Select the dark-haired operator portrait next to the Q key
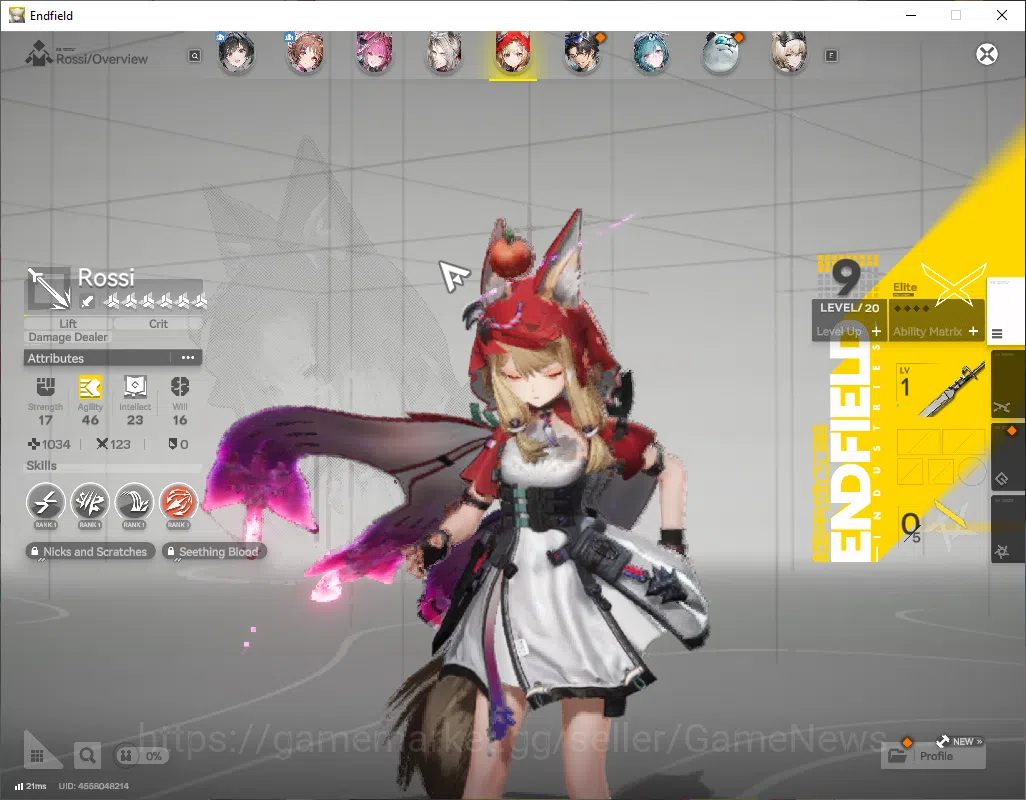Screen dimensions: 1026x800 tap(236, 52)
